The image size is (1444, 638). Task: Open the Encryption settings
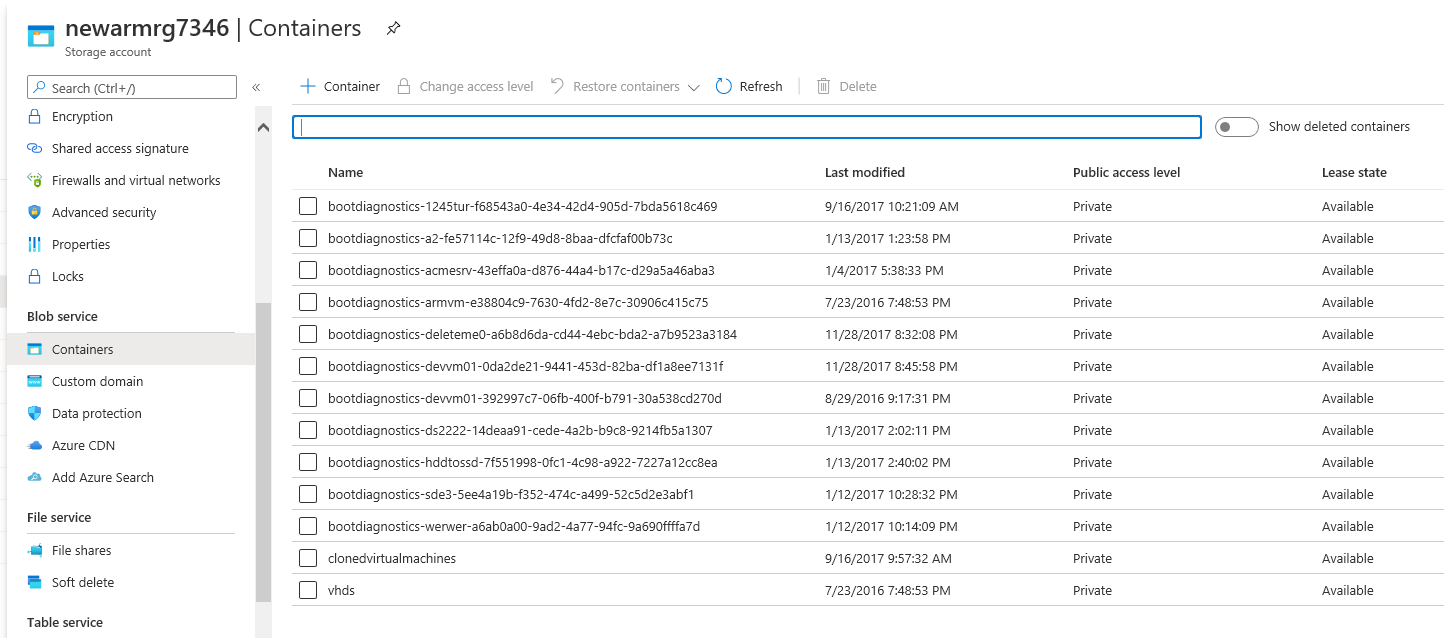point(82,116)
